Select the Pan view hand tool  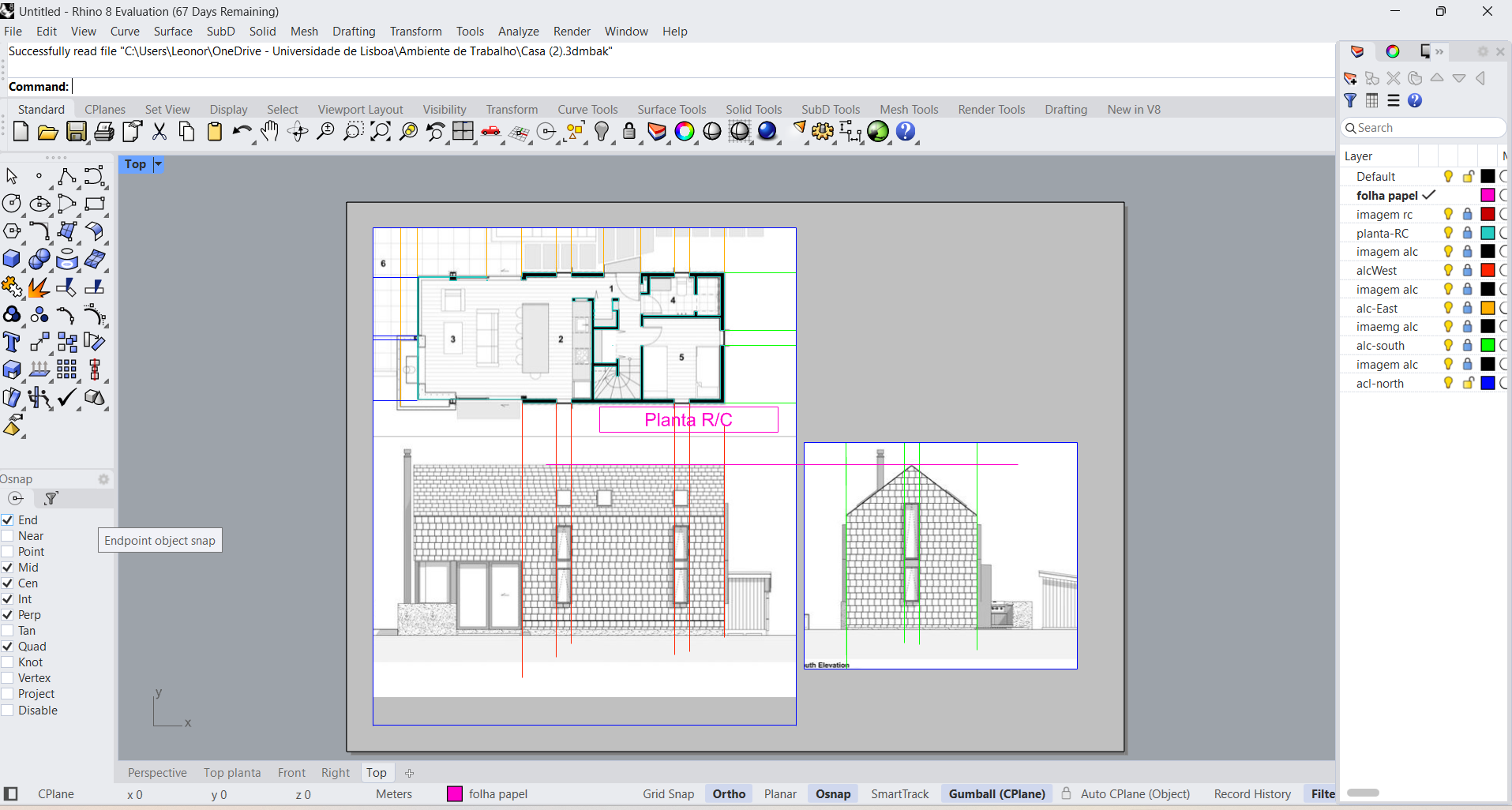(x=270, y=132)
